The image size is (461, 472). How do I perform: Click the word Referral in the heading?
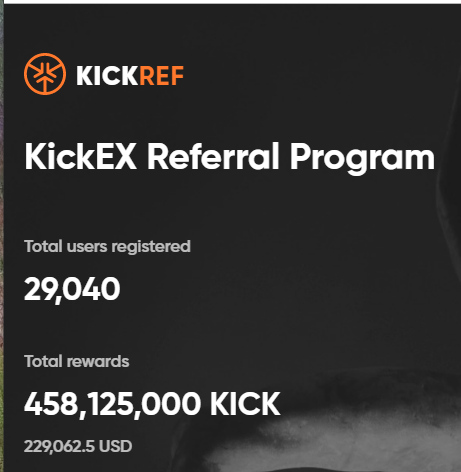[213, 156]
